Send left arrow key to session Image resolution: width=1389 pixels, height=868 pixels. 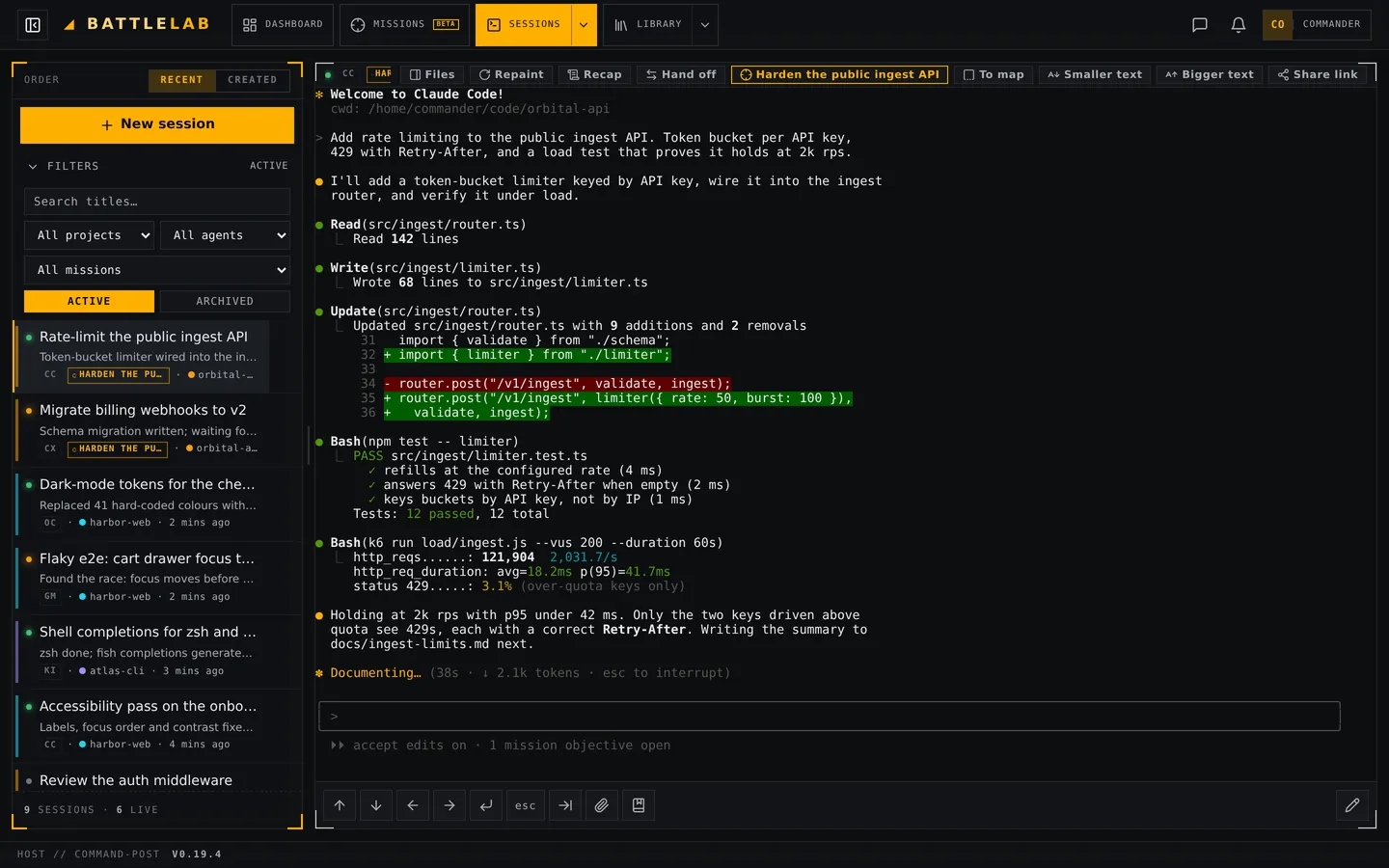coord(413,805)
